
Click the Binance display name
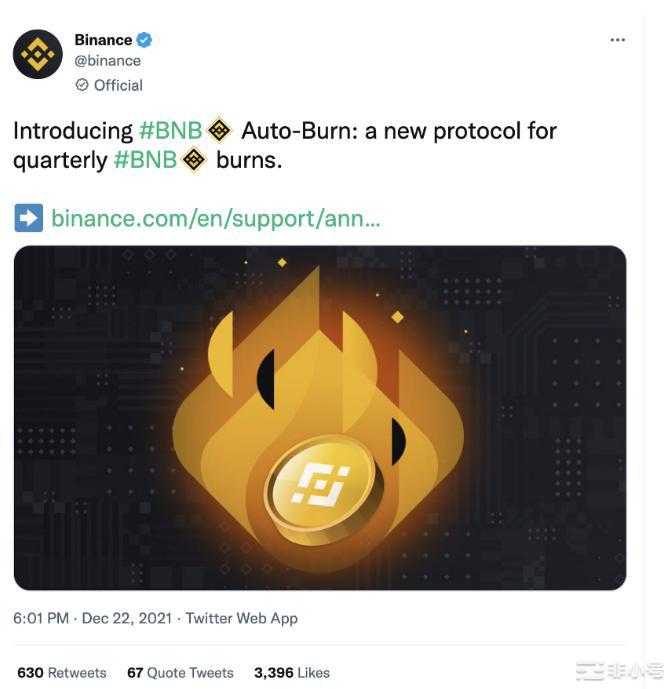[103, 40]
